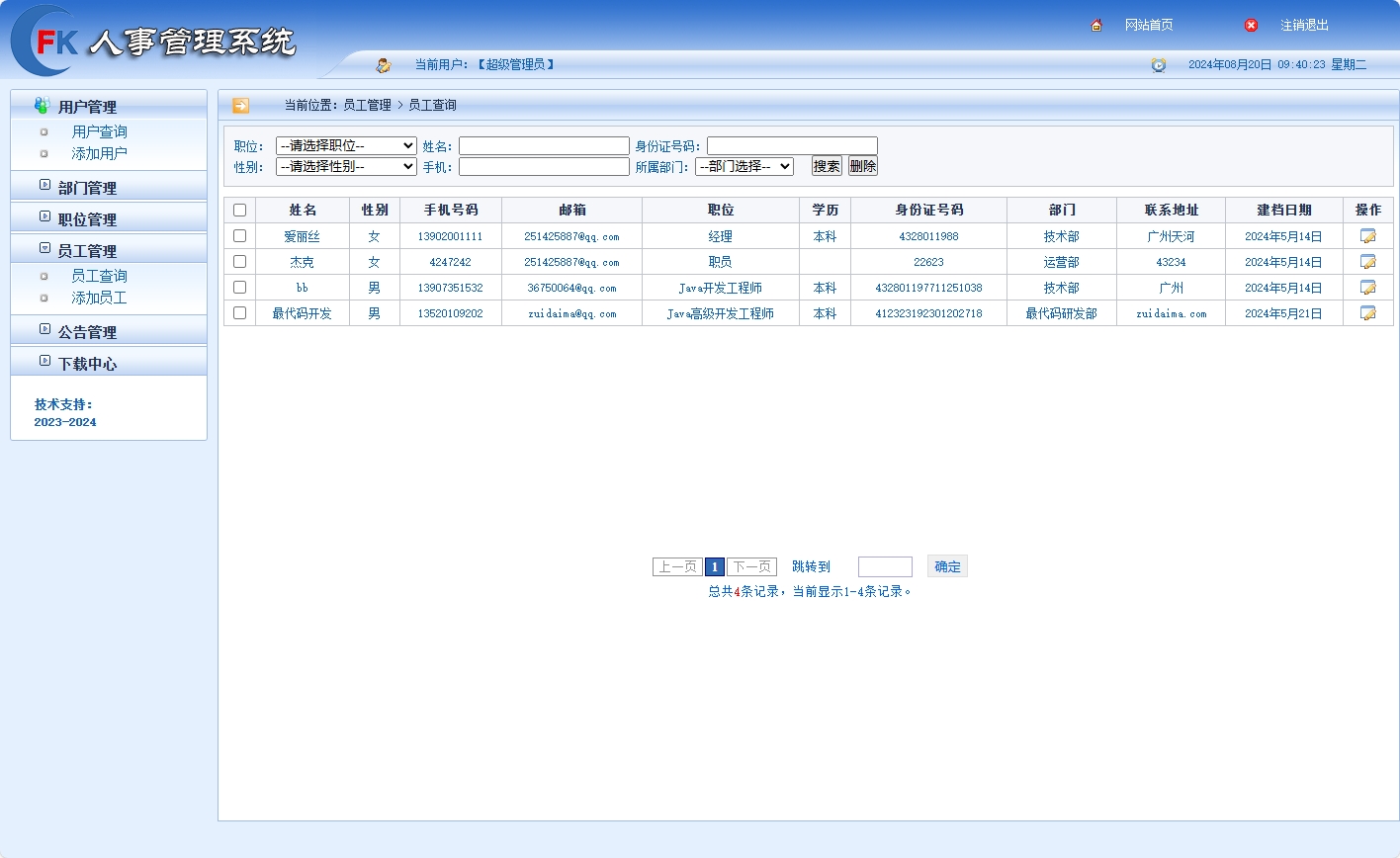
Task: Click the FK system logo
Action: (x=44, y=41)
